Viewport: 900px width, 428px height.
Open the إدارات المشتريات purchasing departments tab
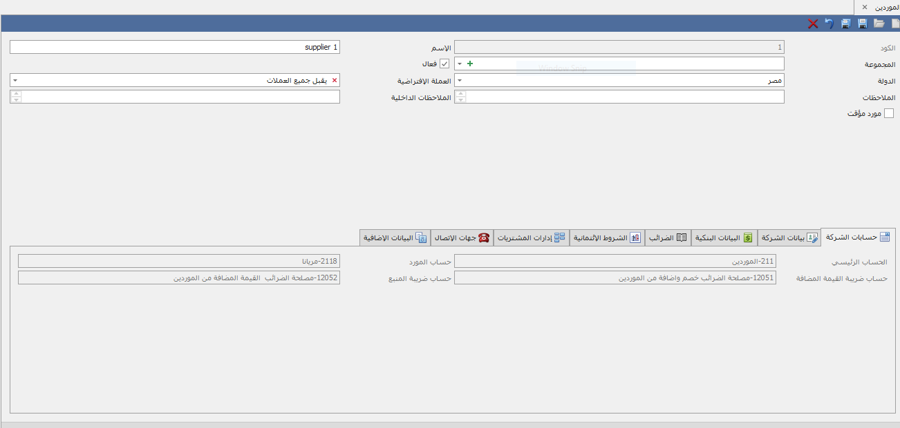(531, 238)
